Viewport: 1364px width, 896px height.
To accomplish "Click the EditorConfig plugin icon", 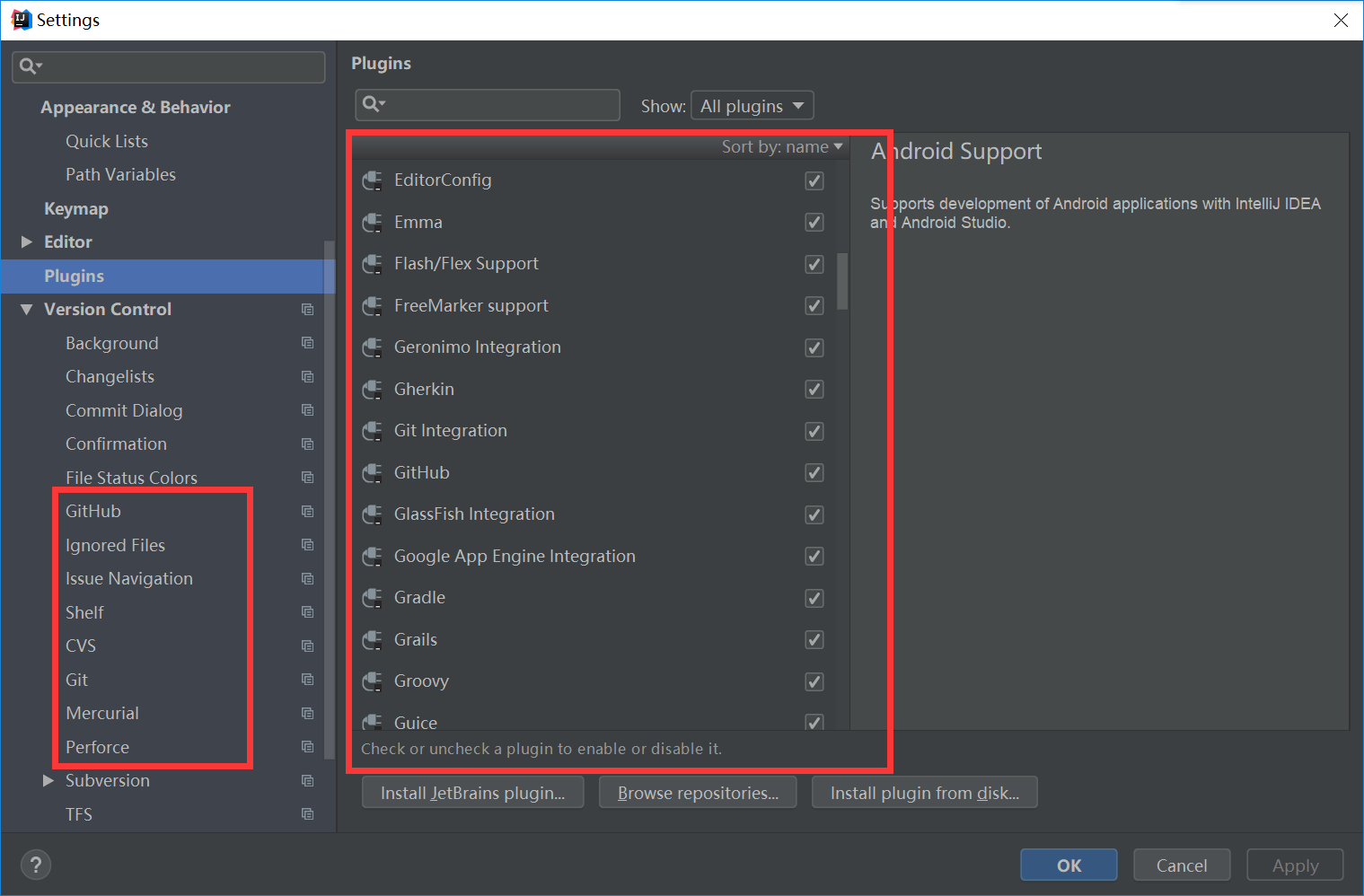I will pyautogui.click(x=372, y=181).
